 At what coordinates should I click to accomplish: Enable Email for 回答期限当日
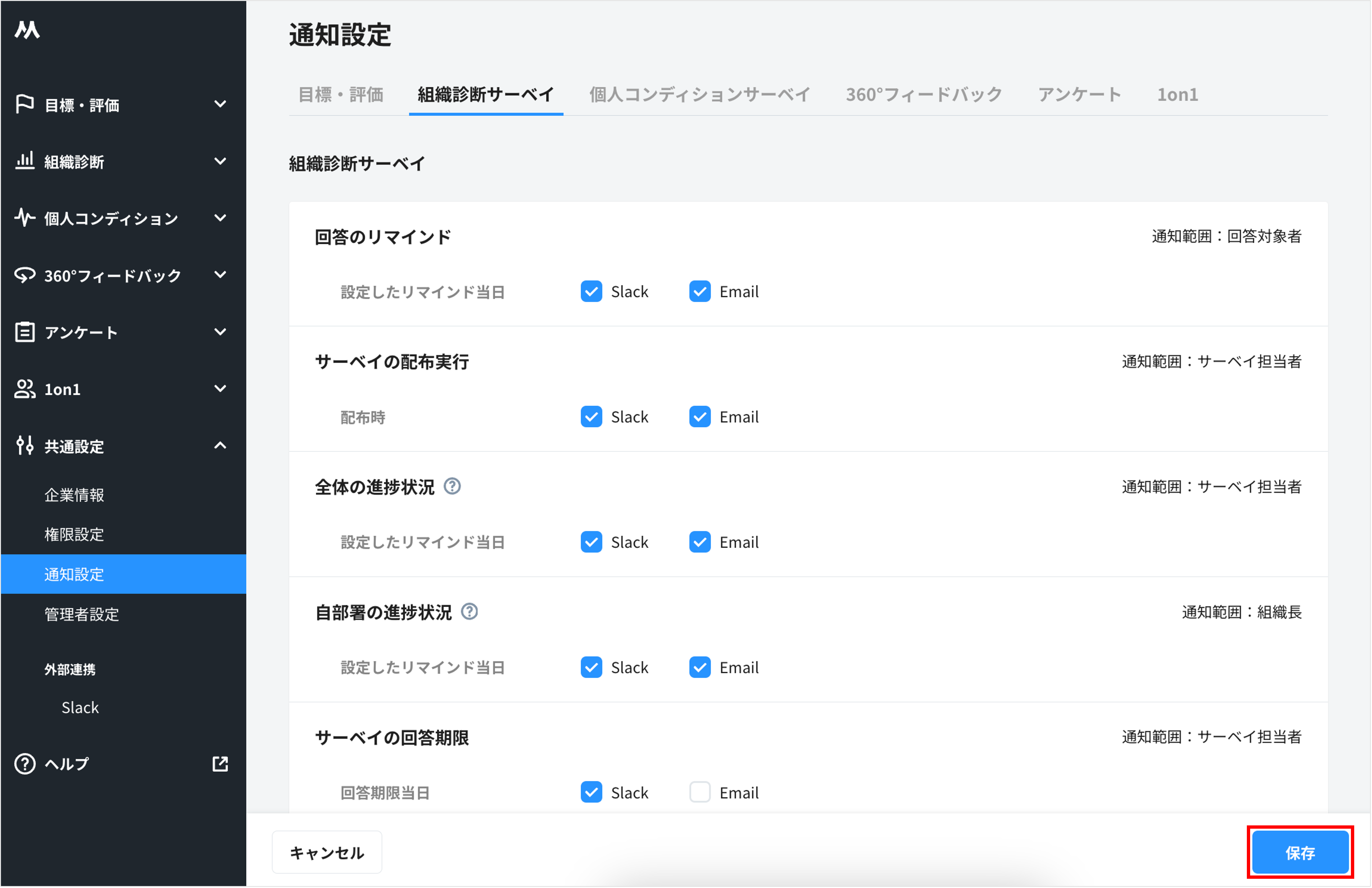pyautogui.click(x=700, y=792)
